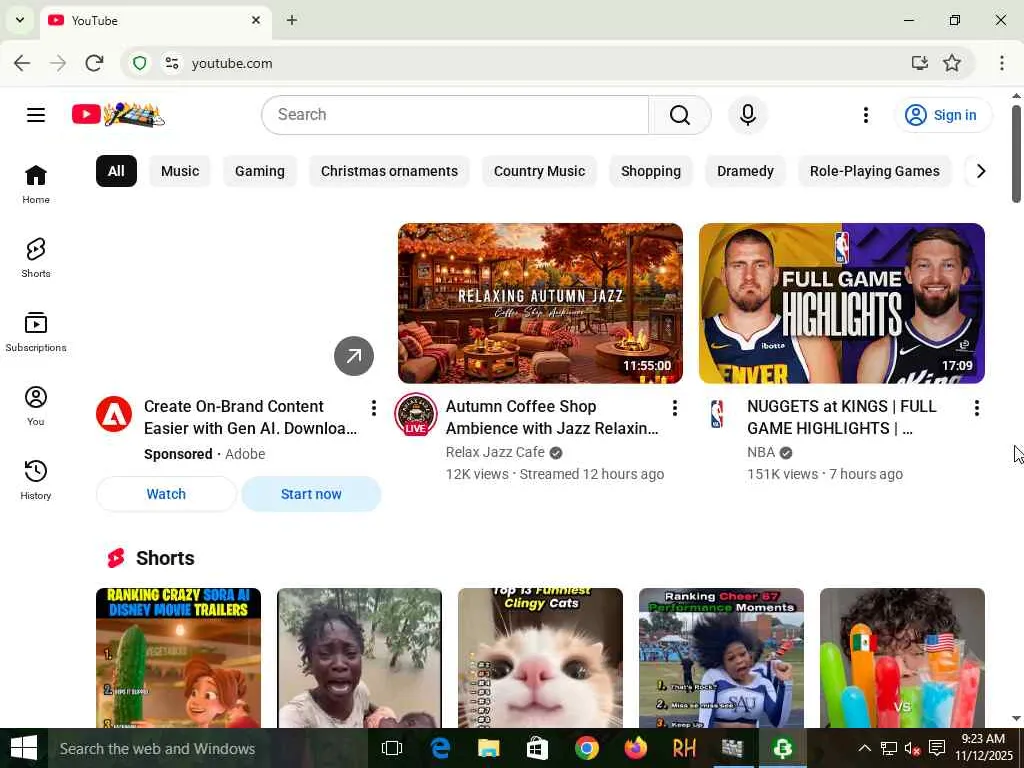The image size is (1024, 768).
Task: Open more options for NUGGETS at KINGS video
Action: pyautogui.click(x=976, y=408)
